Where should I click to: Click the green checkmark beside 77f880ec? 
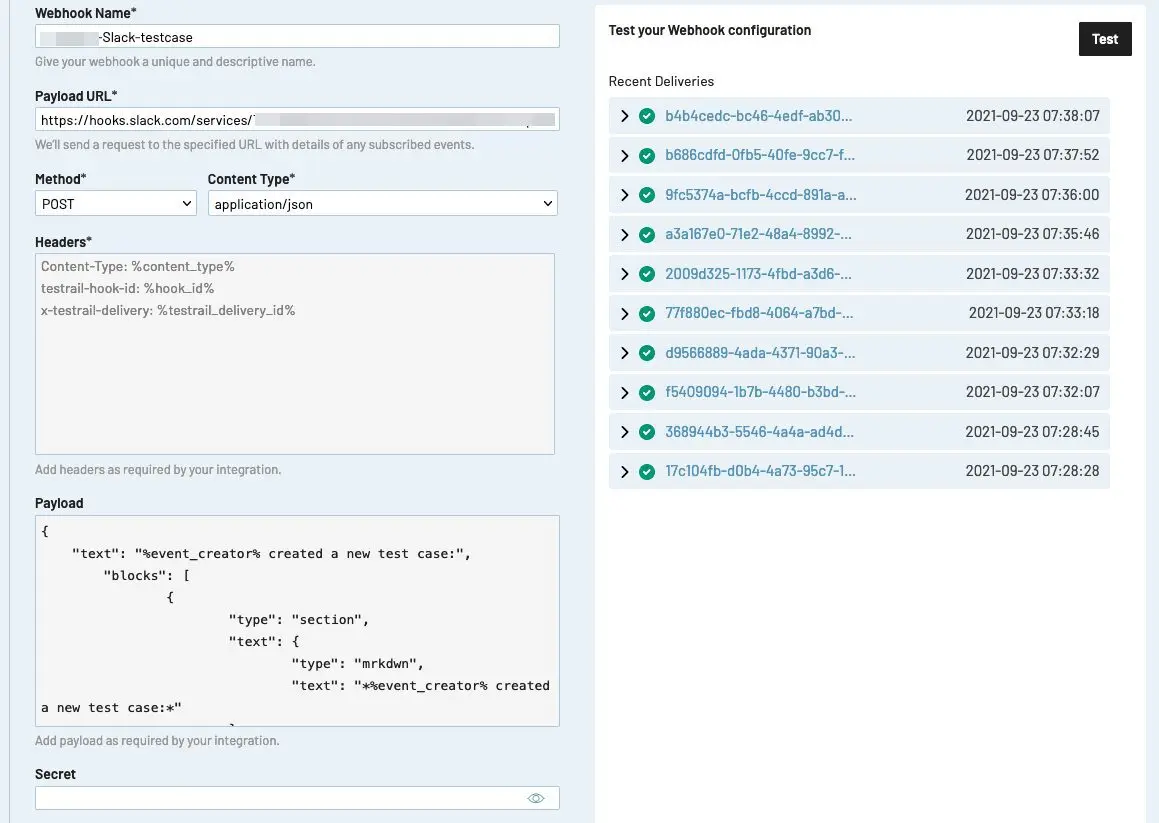[x=647, y=314]
